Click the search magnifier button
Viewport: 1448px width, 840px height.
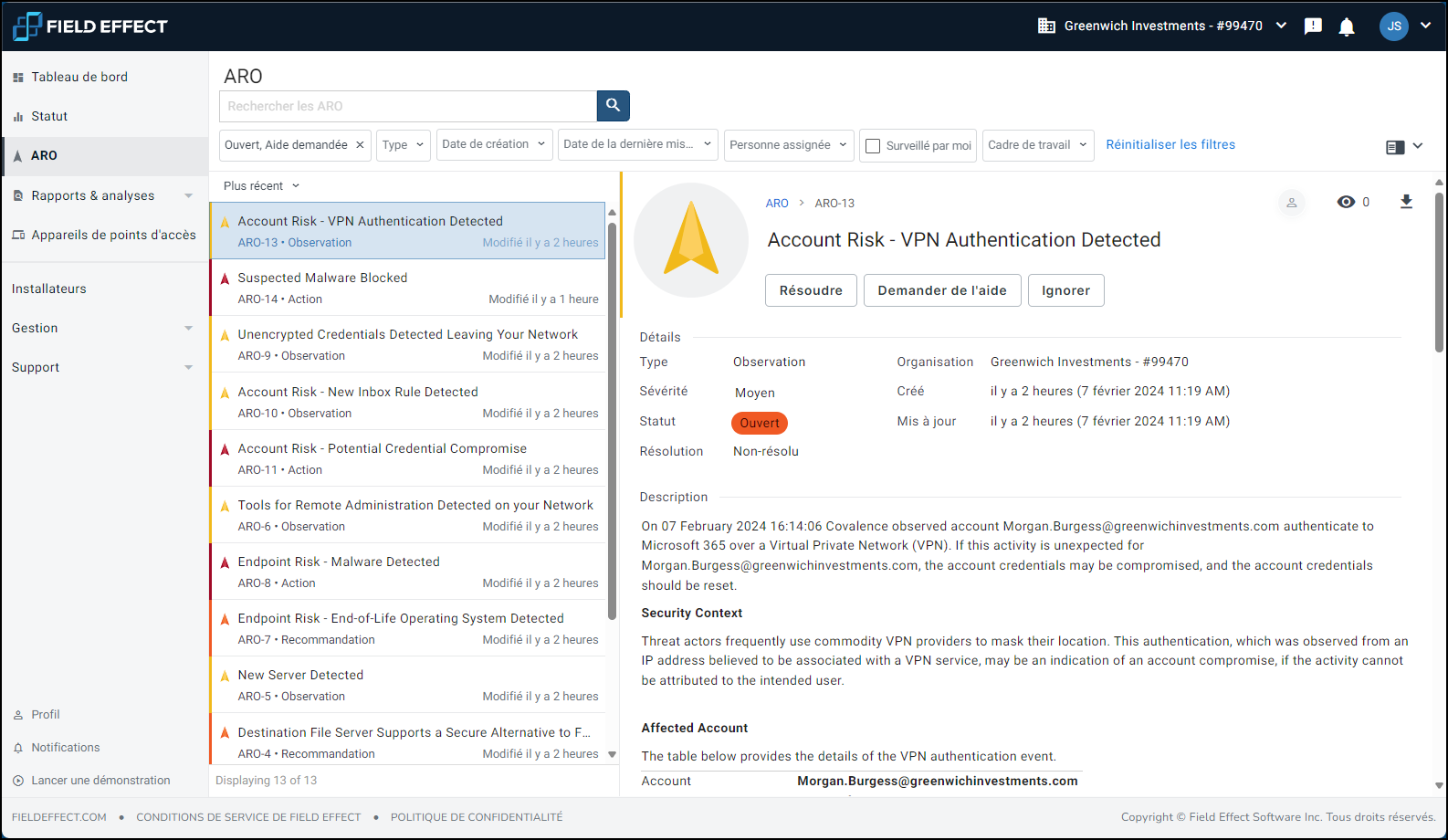coord(614,106)
